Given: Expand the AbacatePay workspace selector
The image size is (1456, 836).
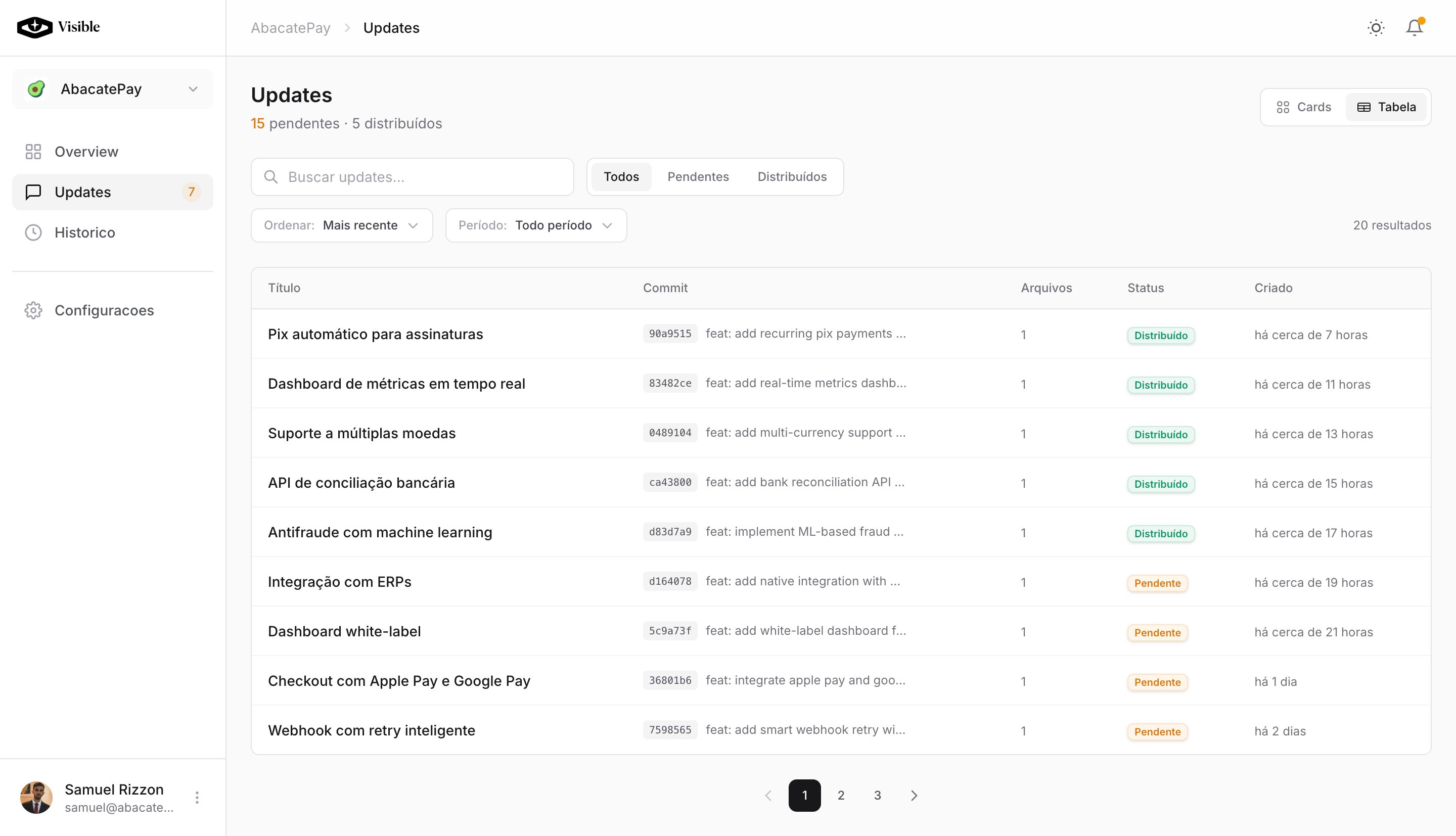Looking at the screenshot, I should [x=113, y=89].
